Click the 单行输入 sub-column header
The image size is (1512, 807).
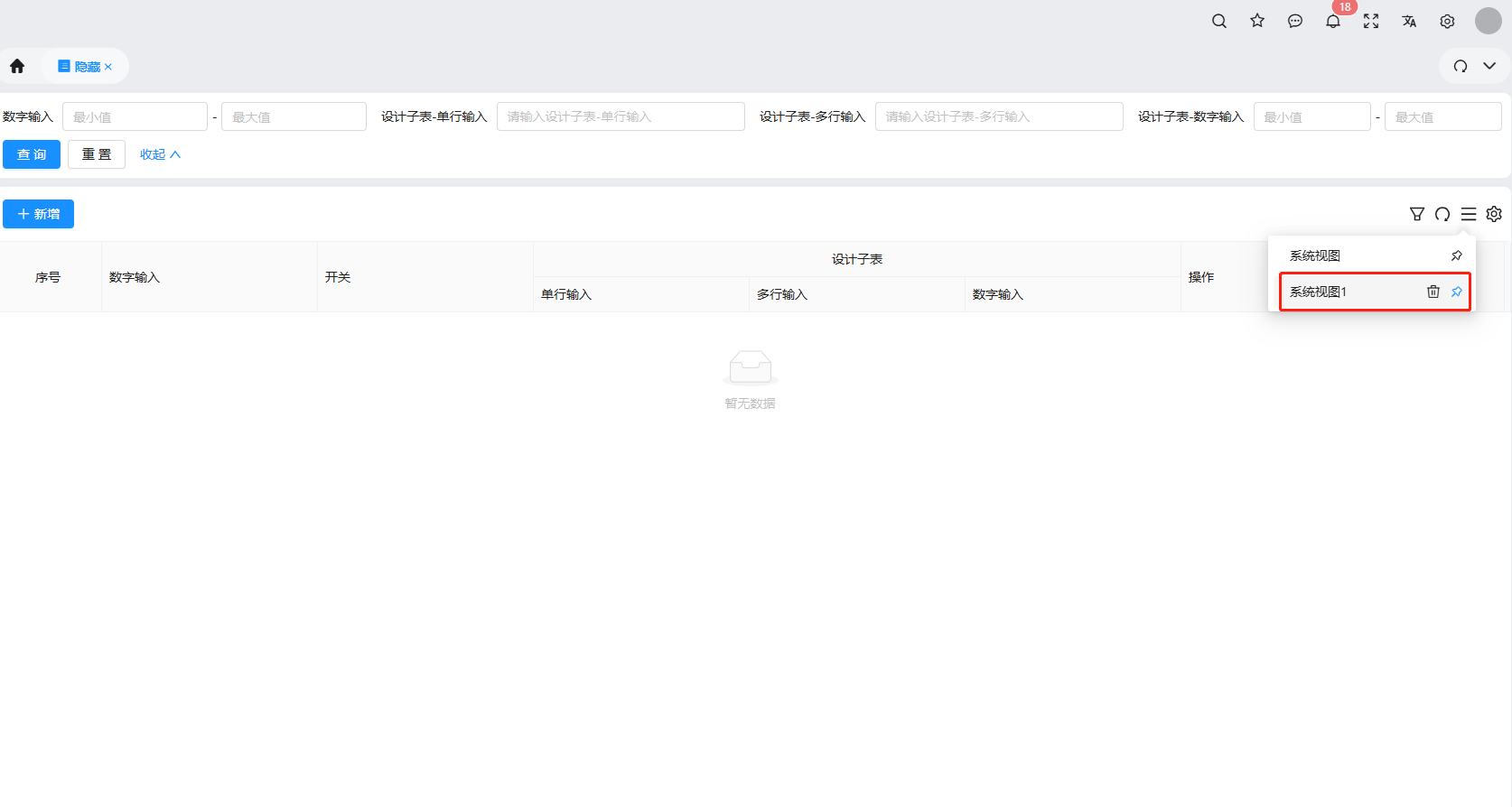pos(641,294)
